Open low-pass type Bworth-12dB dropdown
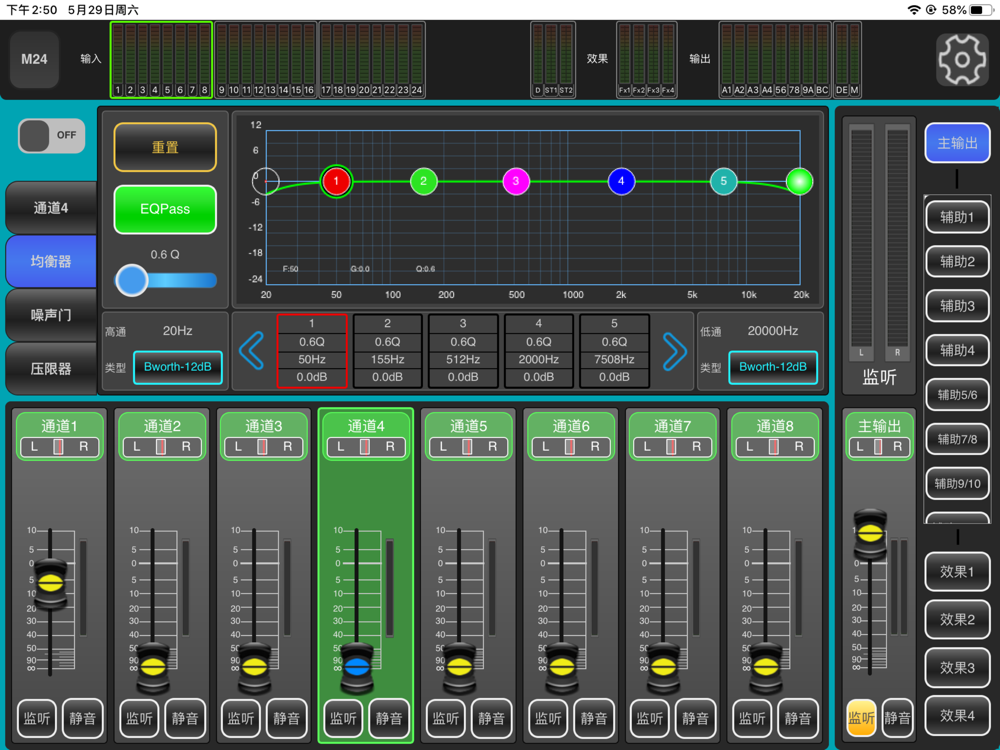This screenshot has width=1000, height=750. (772, 367)
